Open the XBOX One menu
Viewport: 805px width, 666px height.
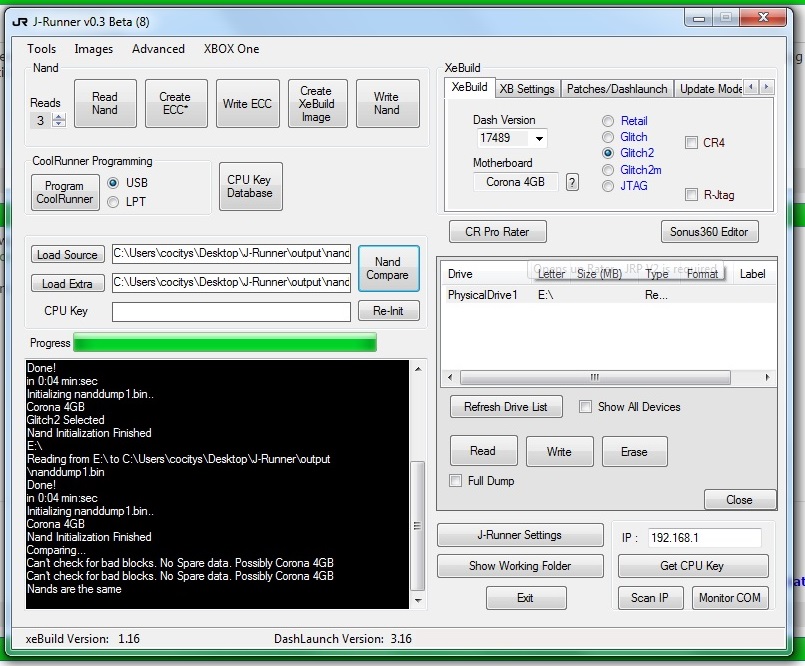tap(232, 49)
